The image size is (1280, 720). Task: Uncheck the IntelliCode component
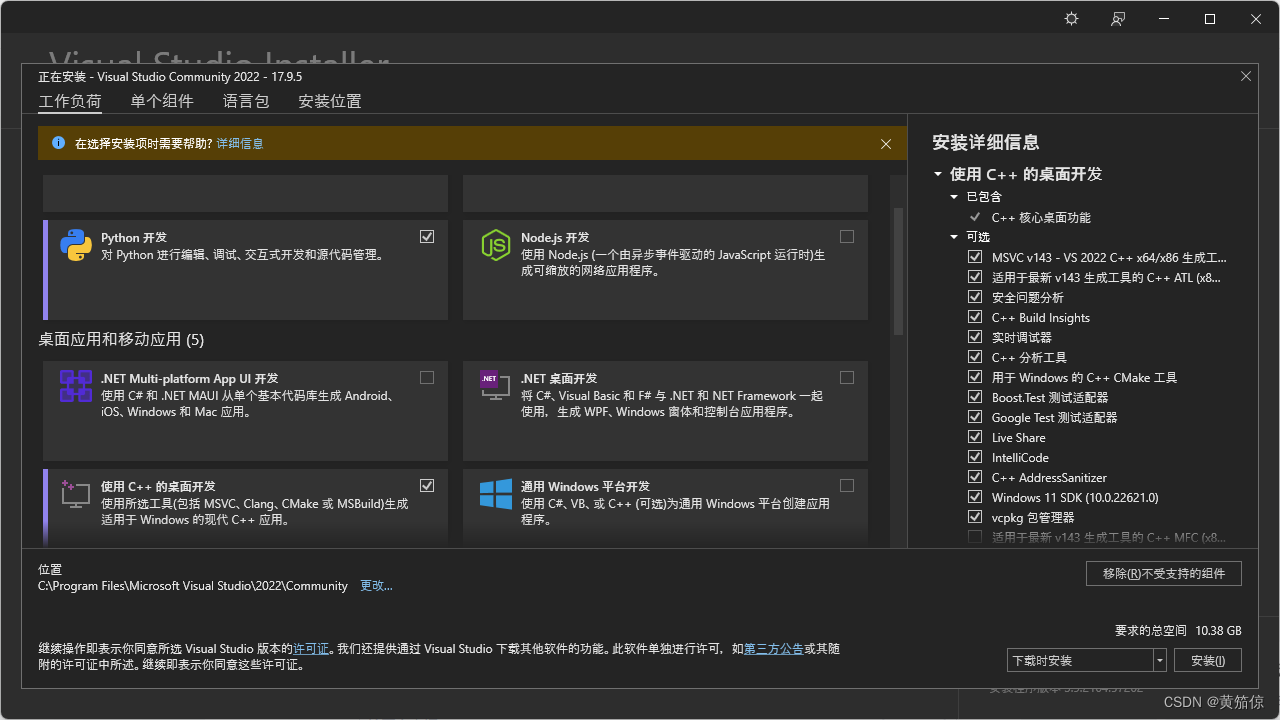tap(975, 457)
